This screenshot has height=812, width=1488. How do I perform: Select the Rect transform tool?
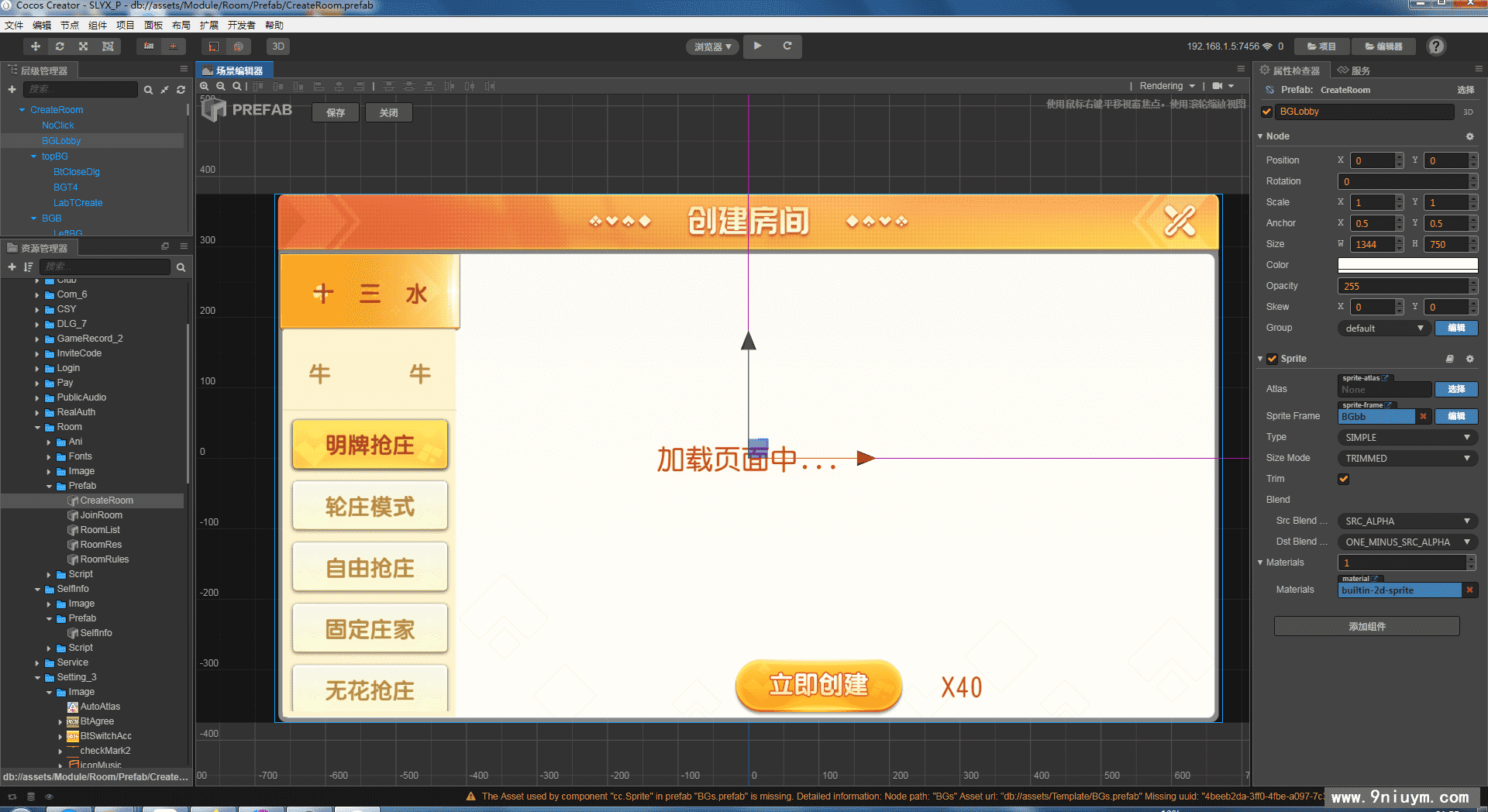coord(108,46)
